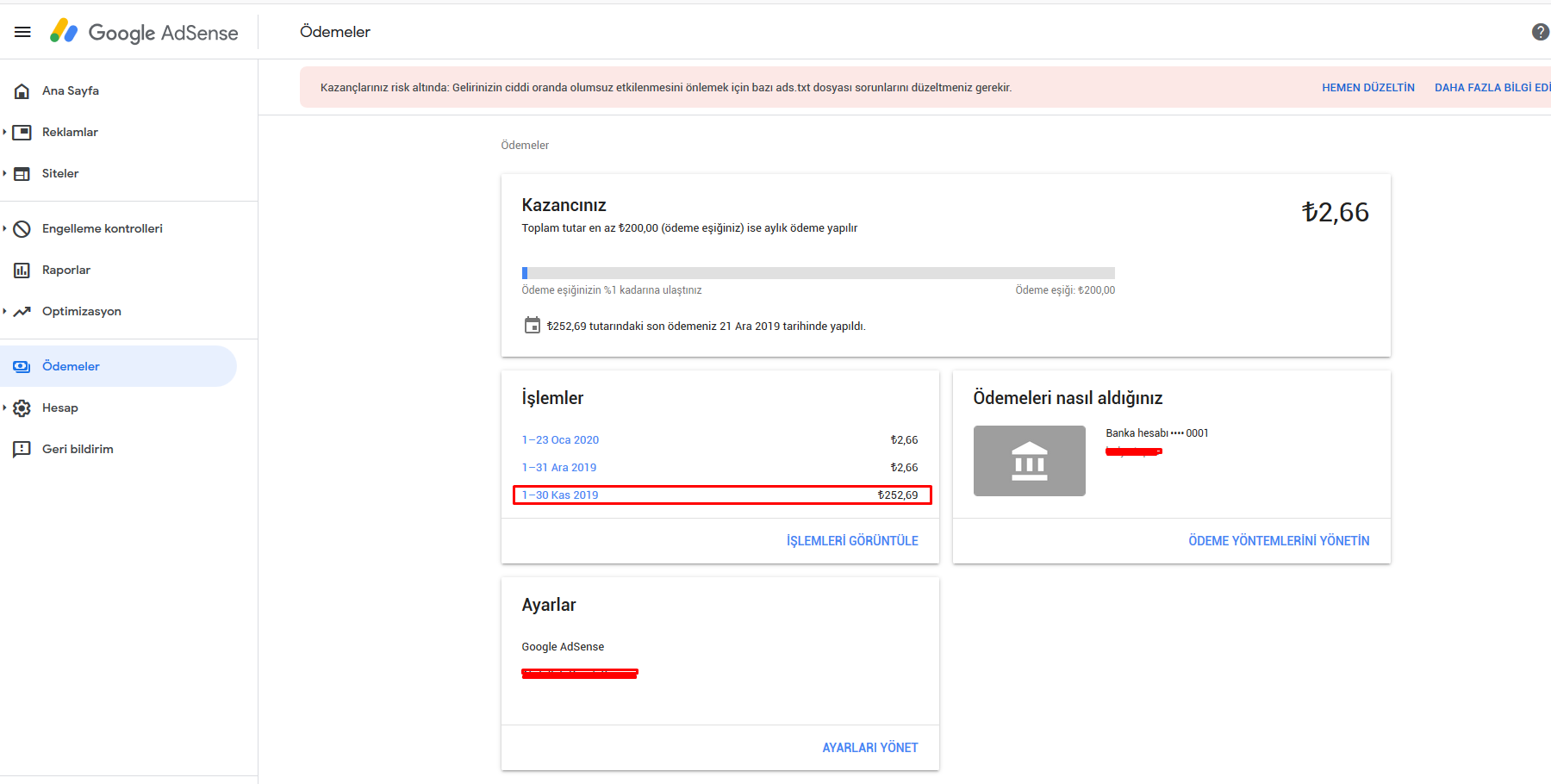The width and height of the screenshot is (1551, 784).
Task: Click the Kazancınız heading
Action: [x=564, y=205]
